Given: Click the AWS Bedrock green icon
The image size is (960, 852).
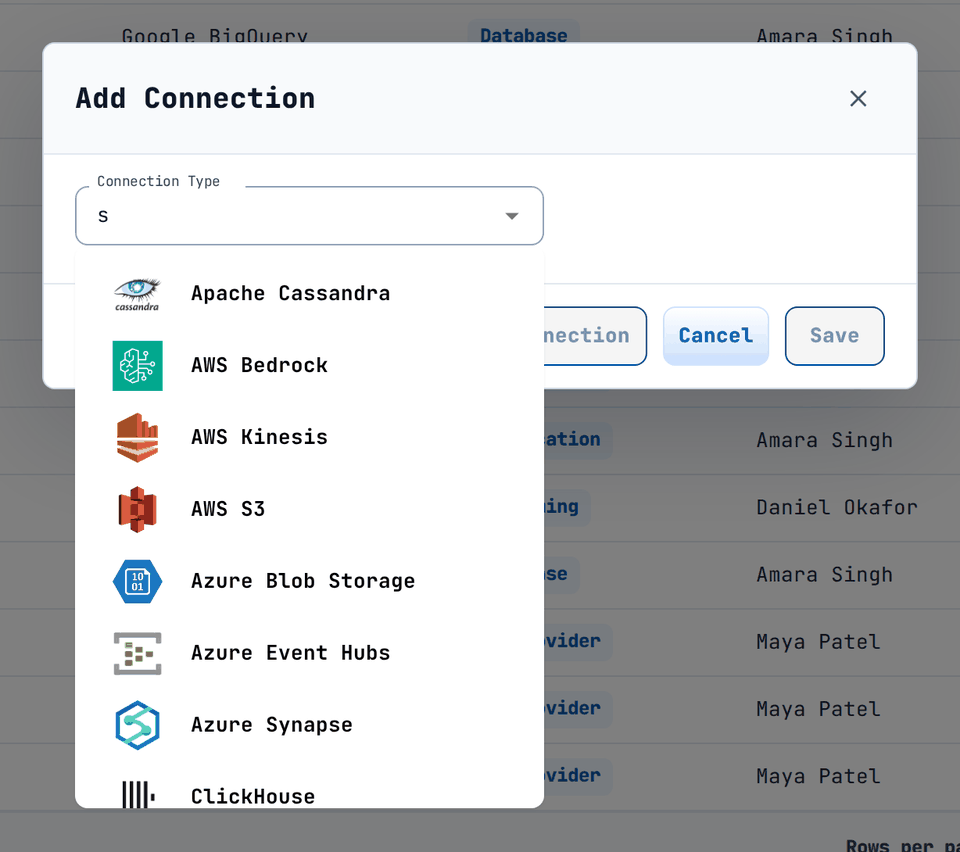Looking at the screenshot, I should point(137,365).
